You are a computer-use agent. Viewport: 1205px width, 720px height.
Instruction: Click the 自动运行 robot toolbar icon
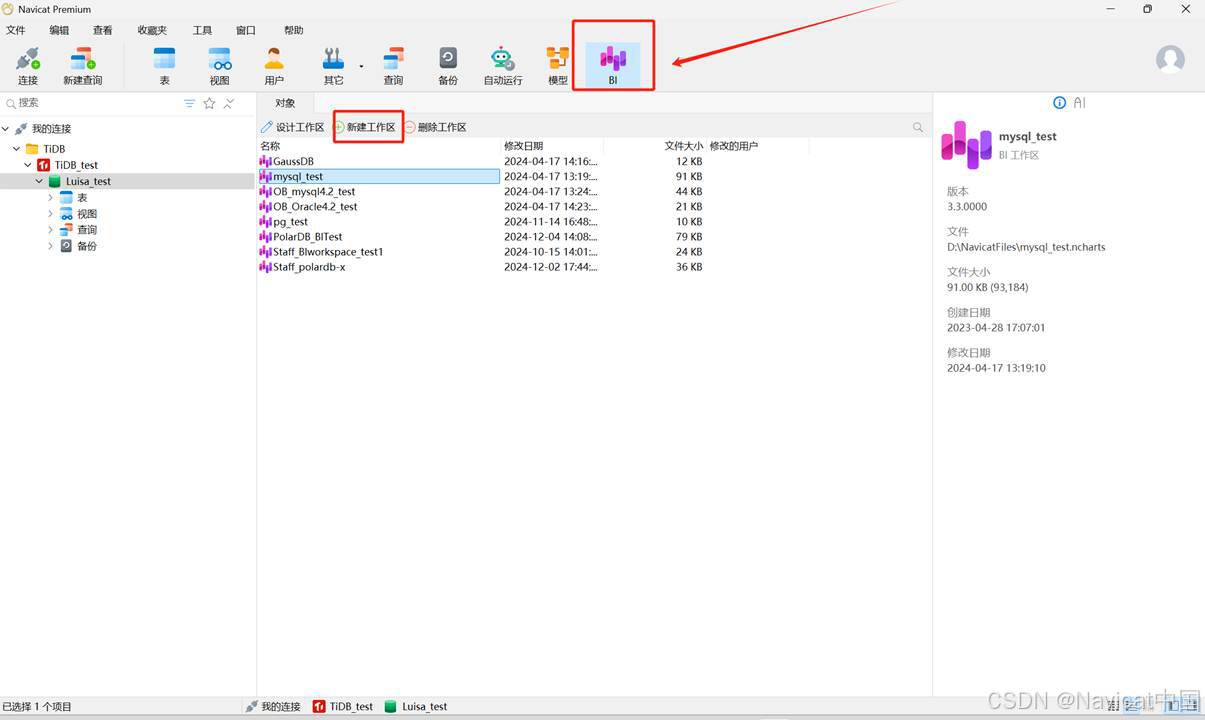tap(503, 66)
